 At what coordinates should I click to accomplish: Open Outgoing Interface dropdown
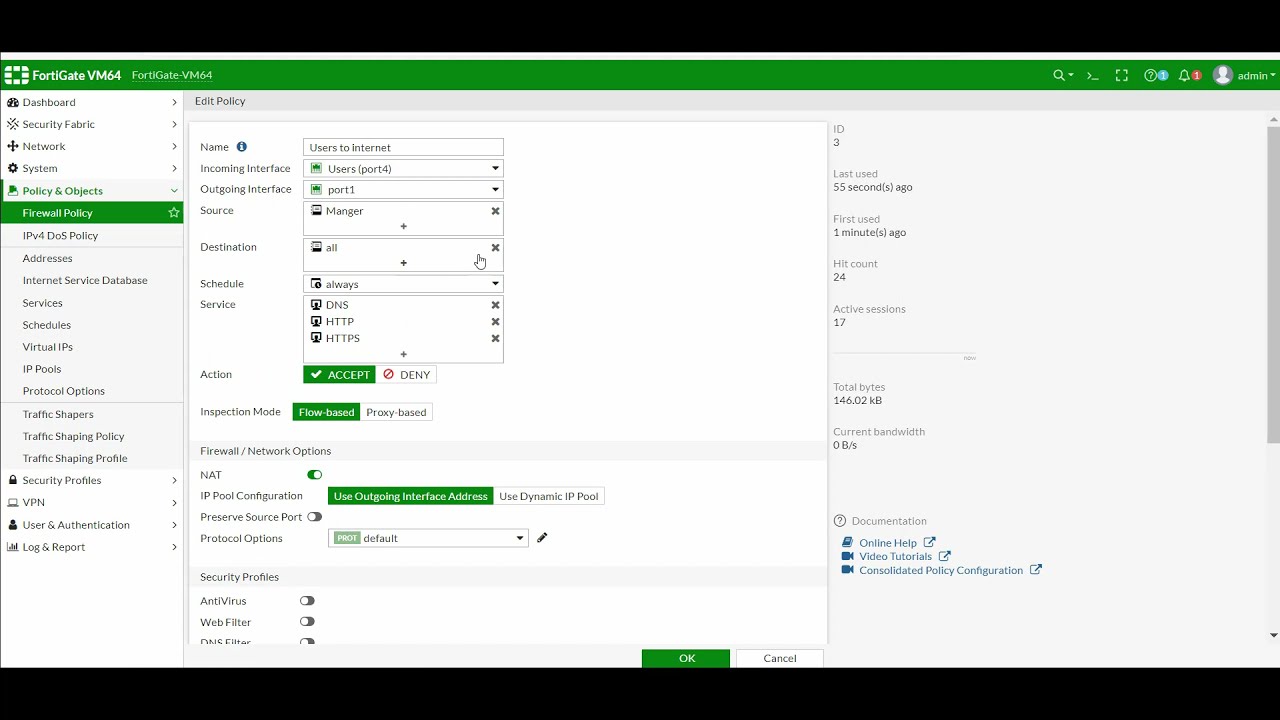click(403, 189)
